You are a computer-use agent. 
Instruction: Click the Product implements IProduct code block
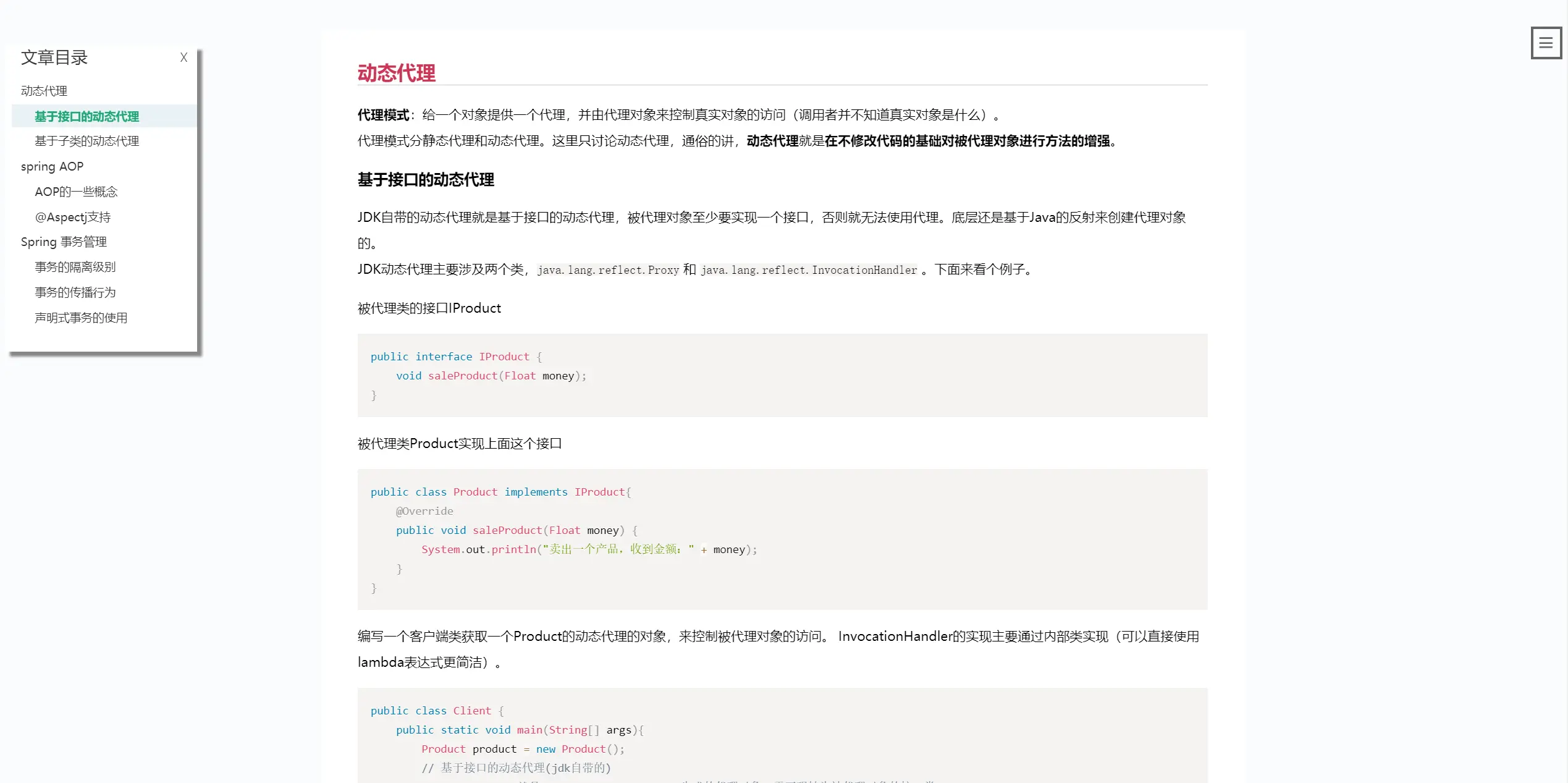point(782,539)
